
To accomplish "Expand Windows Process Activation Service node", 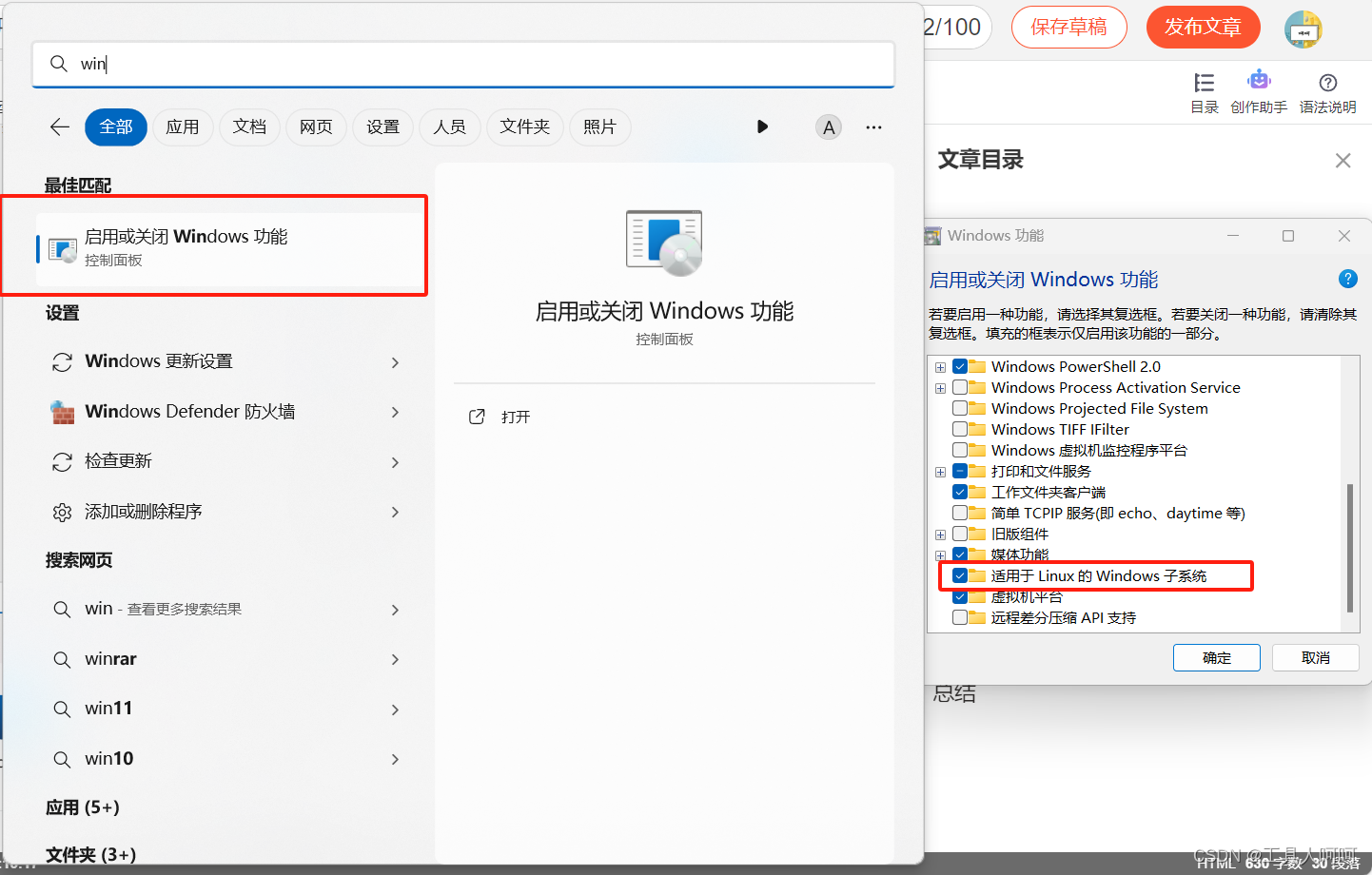I will point(940,388).
